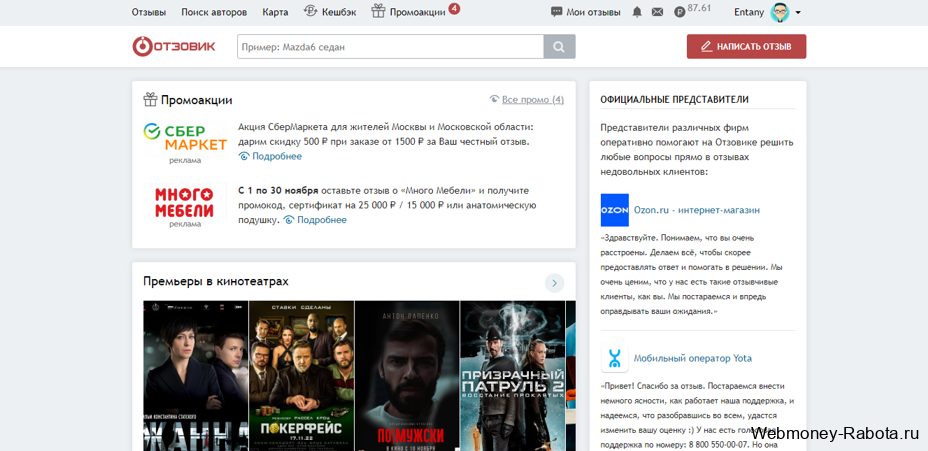The height and width of the screenshot is (451, 928).
Task: Open Подробнее for Много Мебели promo
Action: click(321, 220)
